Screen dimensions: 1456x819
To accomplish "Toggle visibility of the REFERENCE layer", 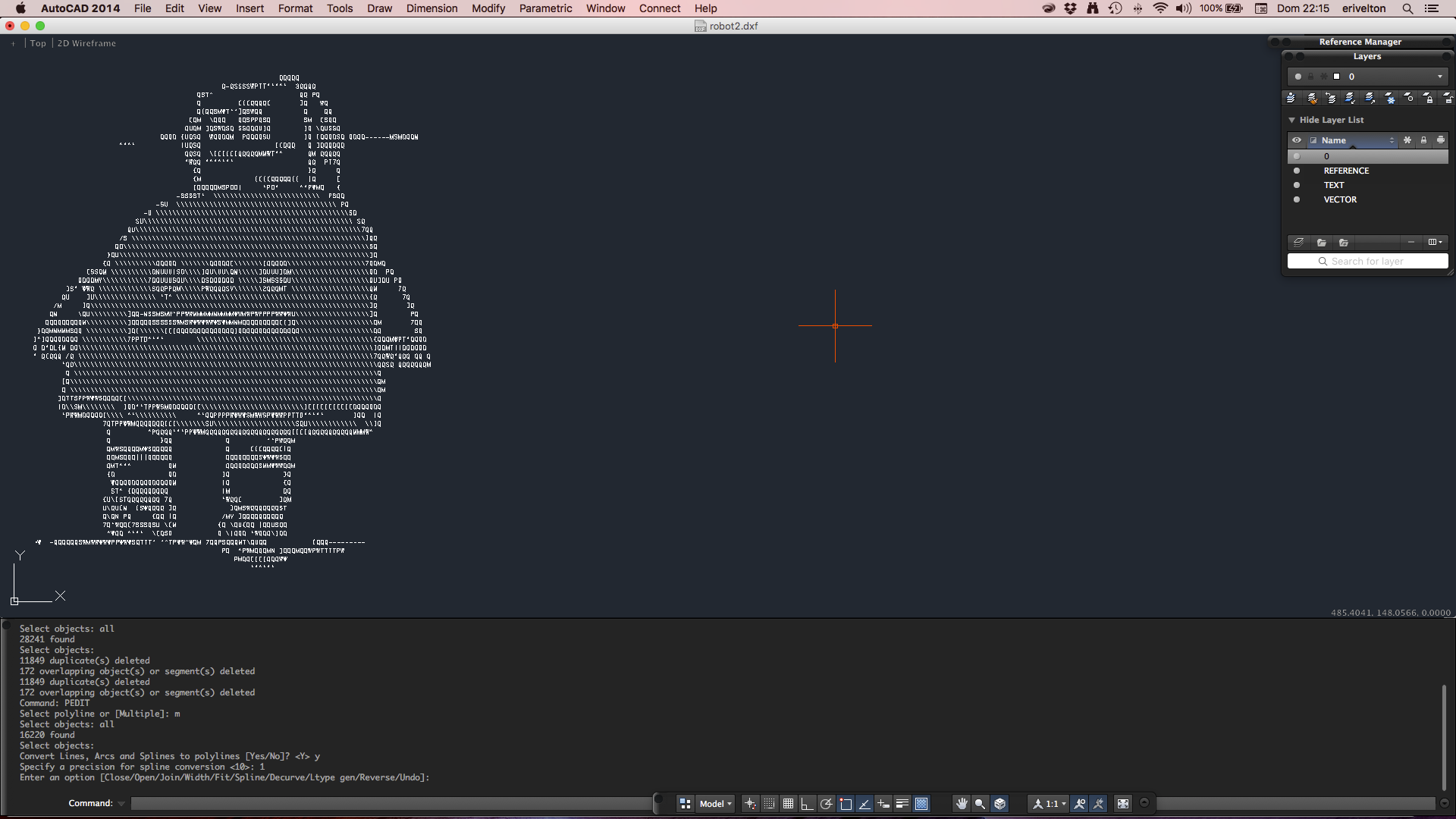I will click(1297, 171).
